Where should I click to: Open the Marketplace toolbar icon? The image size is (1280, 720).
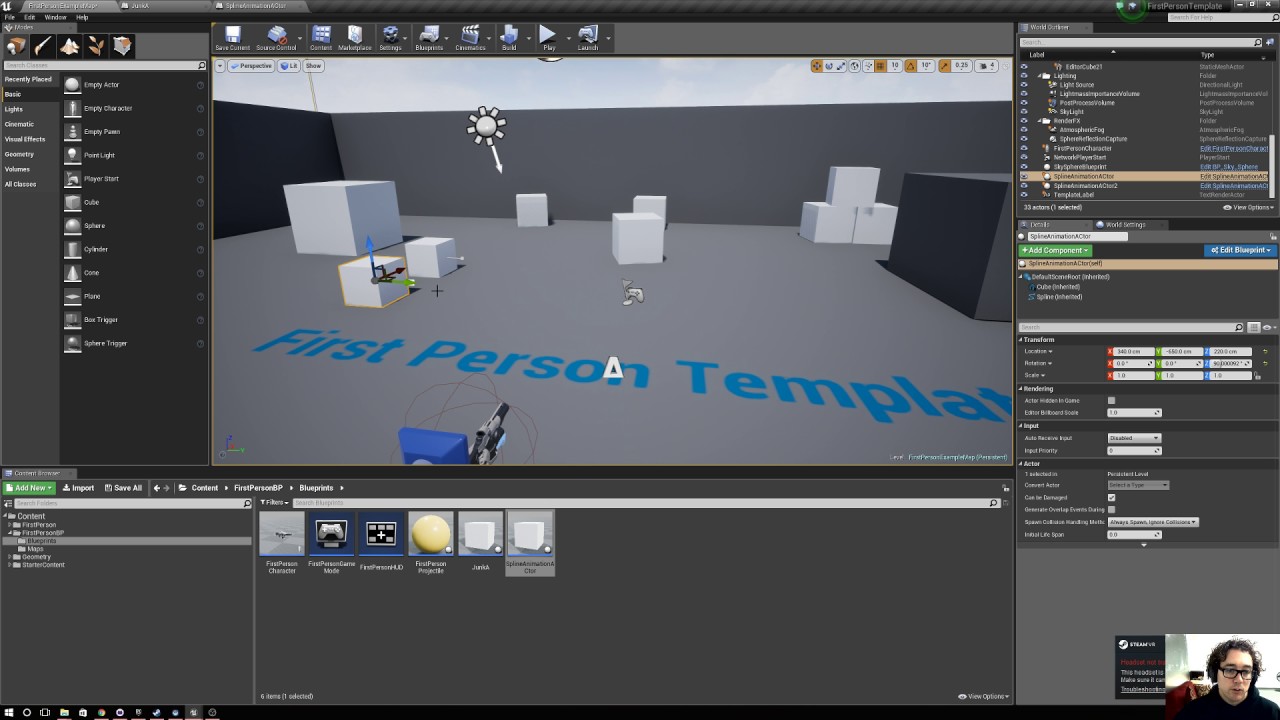click(355, 39)
